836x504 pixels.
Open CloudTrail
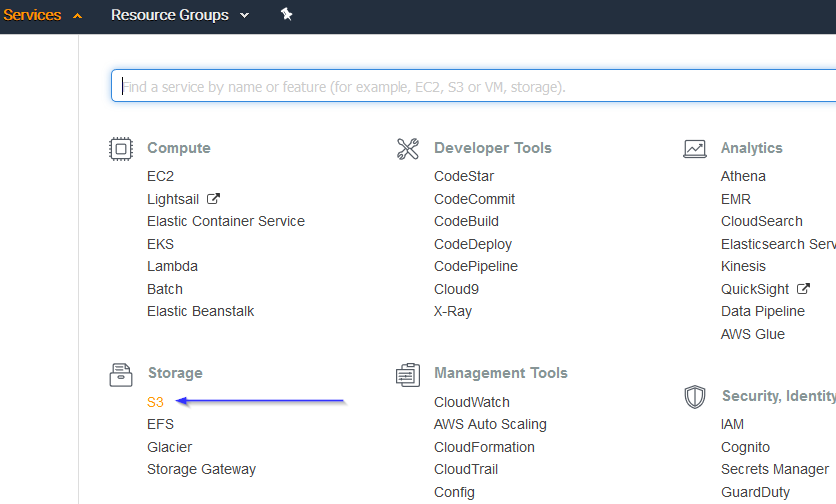[466, 469]
